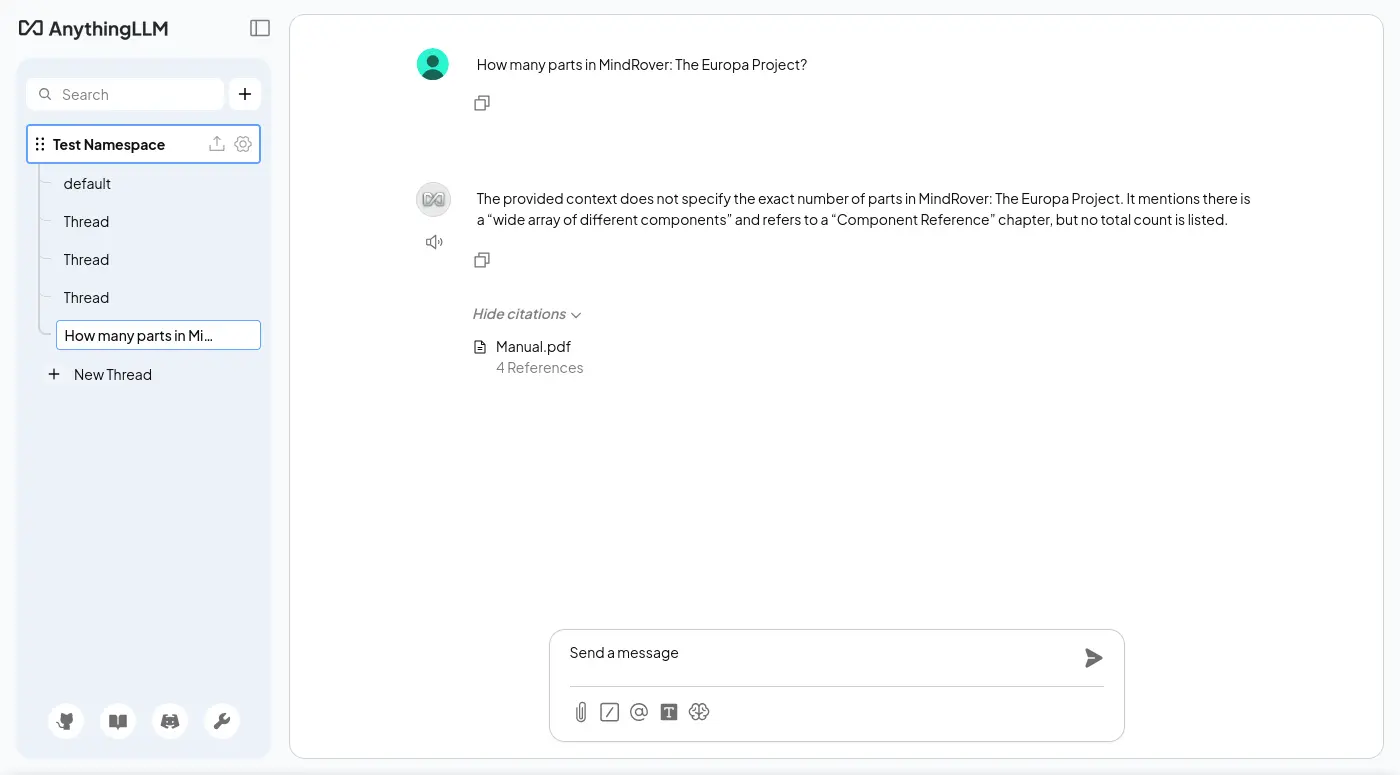Open the GitHub link icon
Image resolution: width=1400 pixels, height=775 pixels.
(66, 721)
